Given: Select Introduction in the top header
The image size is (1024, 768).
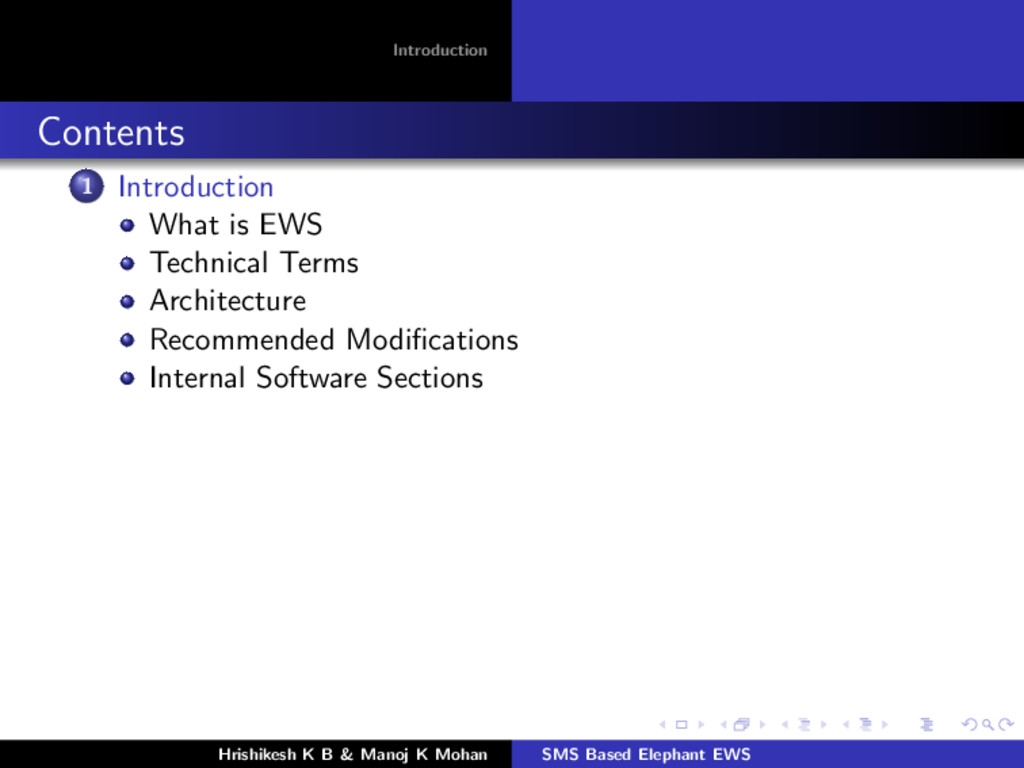Looking at the screenshot, I should 440,50.
